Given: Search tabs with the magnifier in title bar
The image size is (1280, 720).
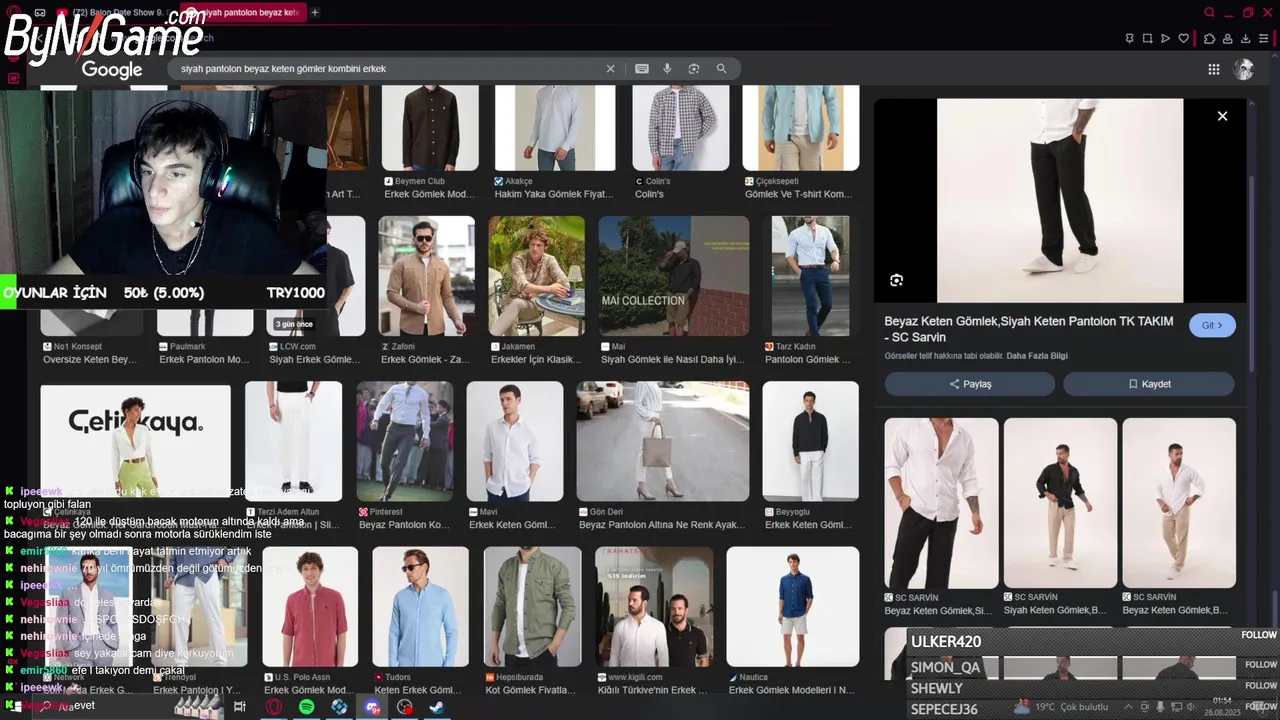Looking at the screenshot, I should [x=1209, y=12].
